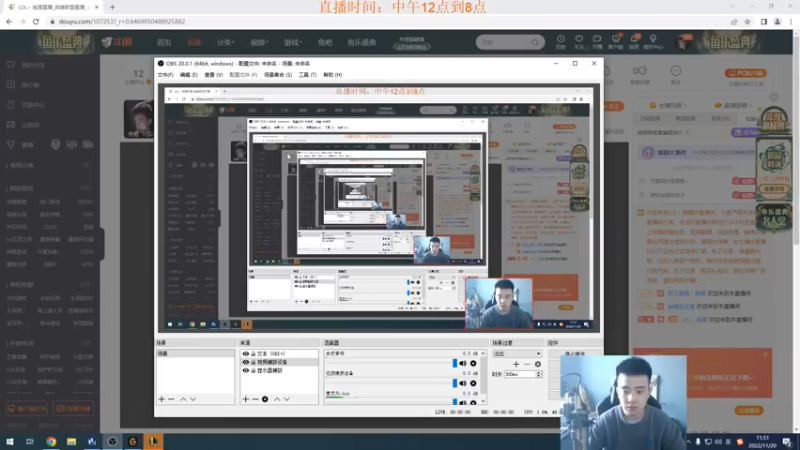Move source up in Sources panel
Screen dimensions: 800x450
click(277, 399)
